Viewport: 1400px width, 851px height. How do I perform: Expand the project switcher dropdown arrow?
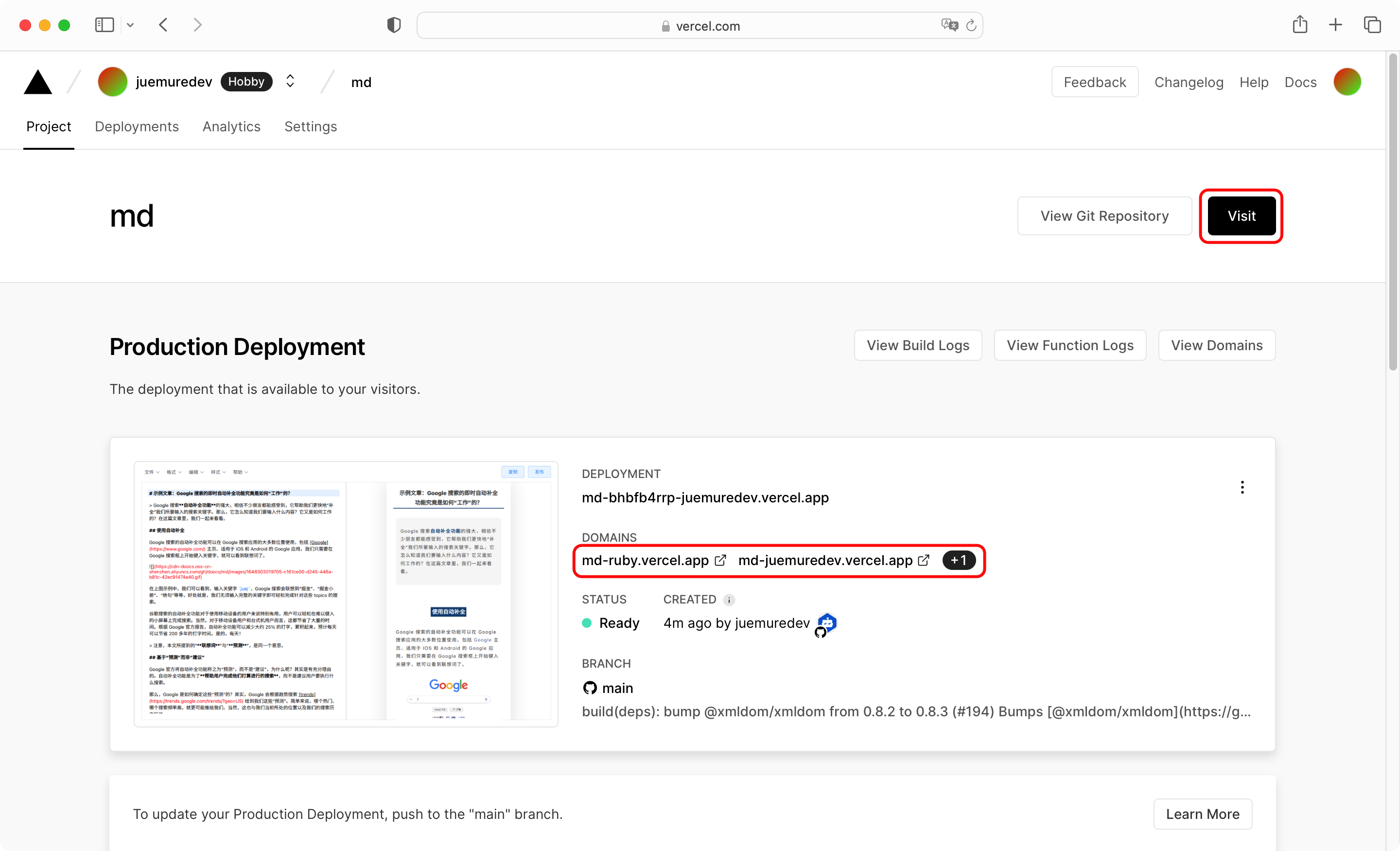pyautogui.click(x=291, y=82)
